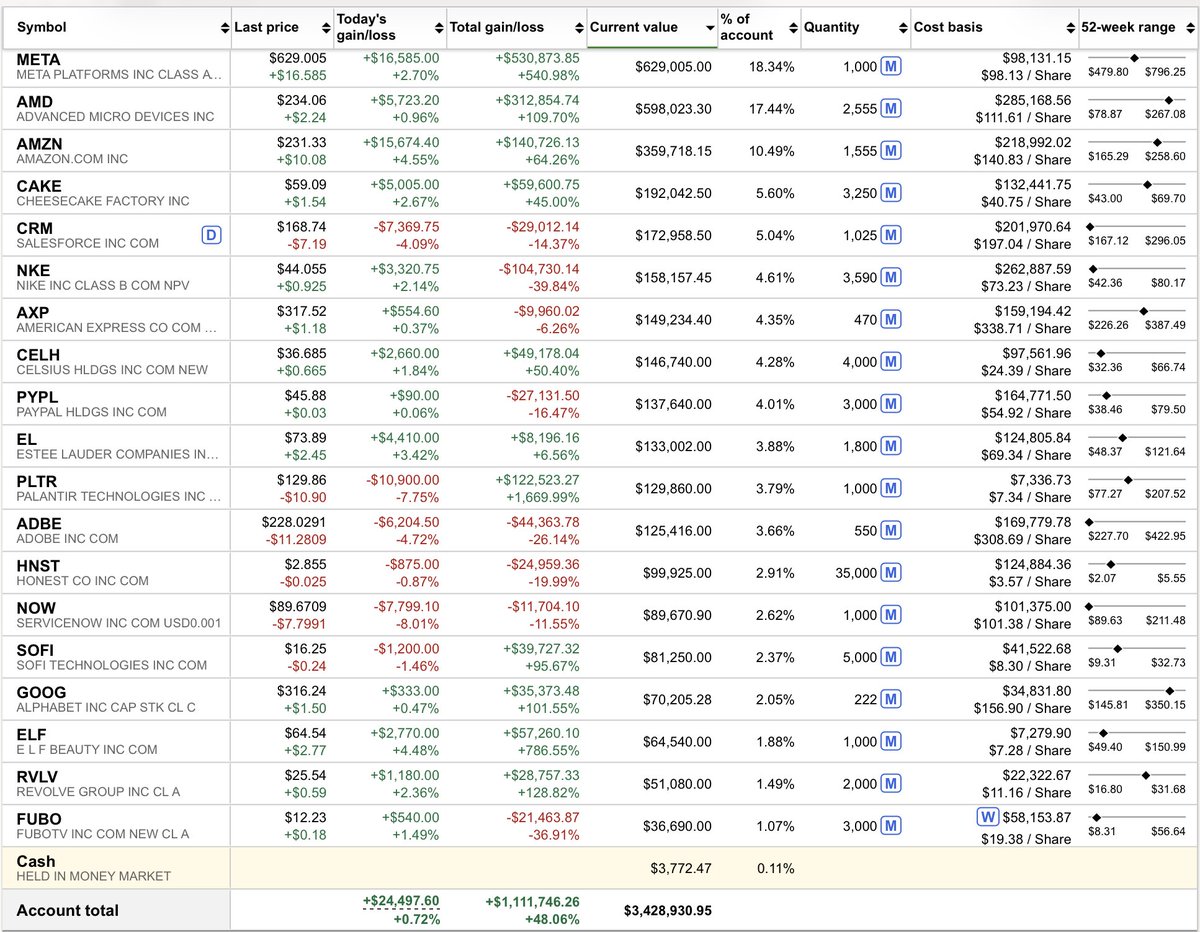Click the M margin badge in ADBE row

pyautogui.click(x=891, y=531)
